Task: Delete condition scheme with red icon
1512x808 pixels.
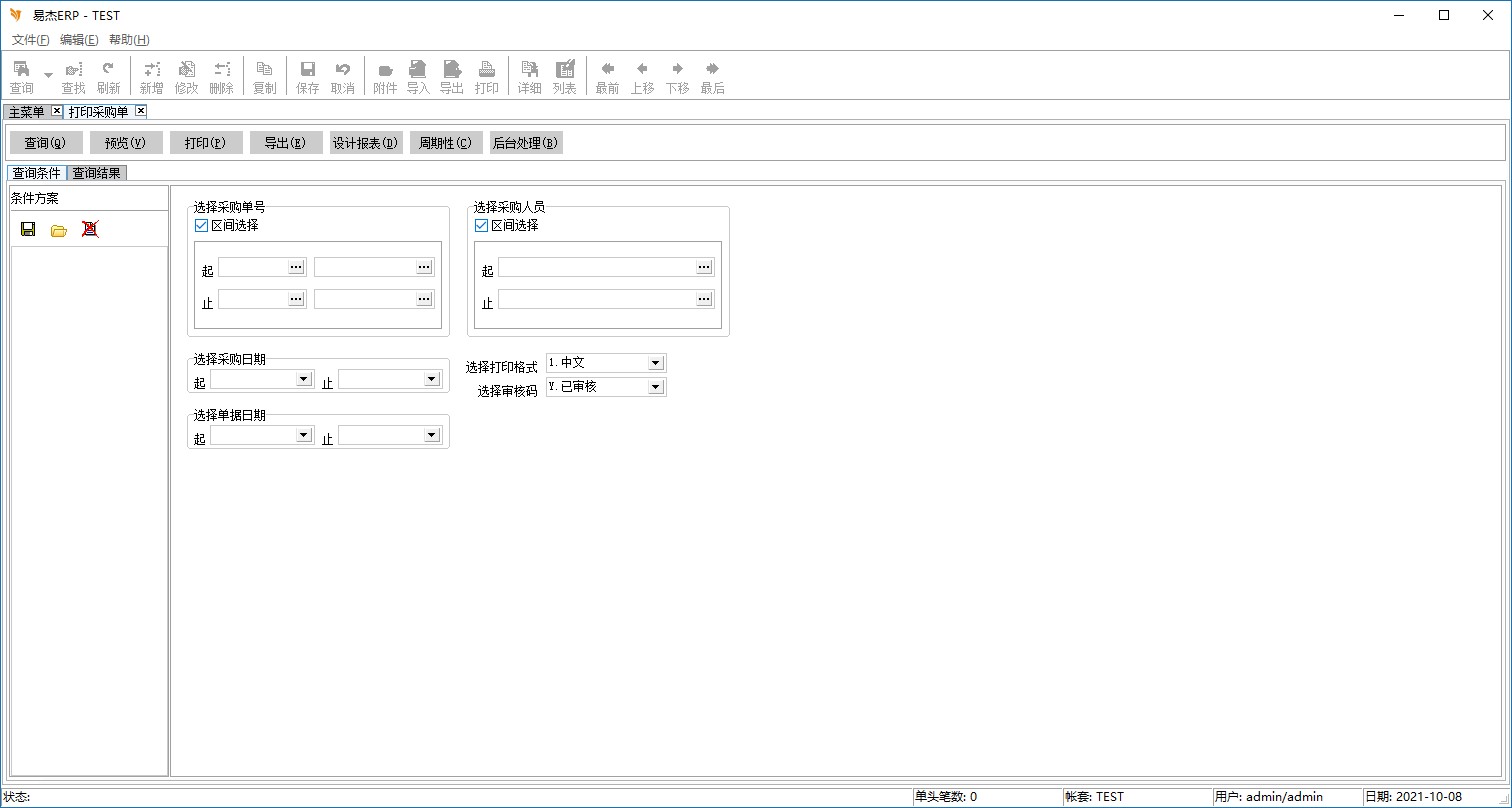Action: pyautogui.click(x=90, y=229)
